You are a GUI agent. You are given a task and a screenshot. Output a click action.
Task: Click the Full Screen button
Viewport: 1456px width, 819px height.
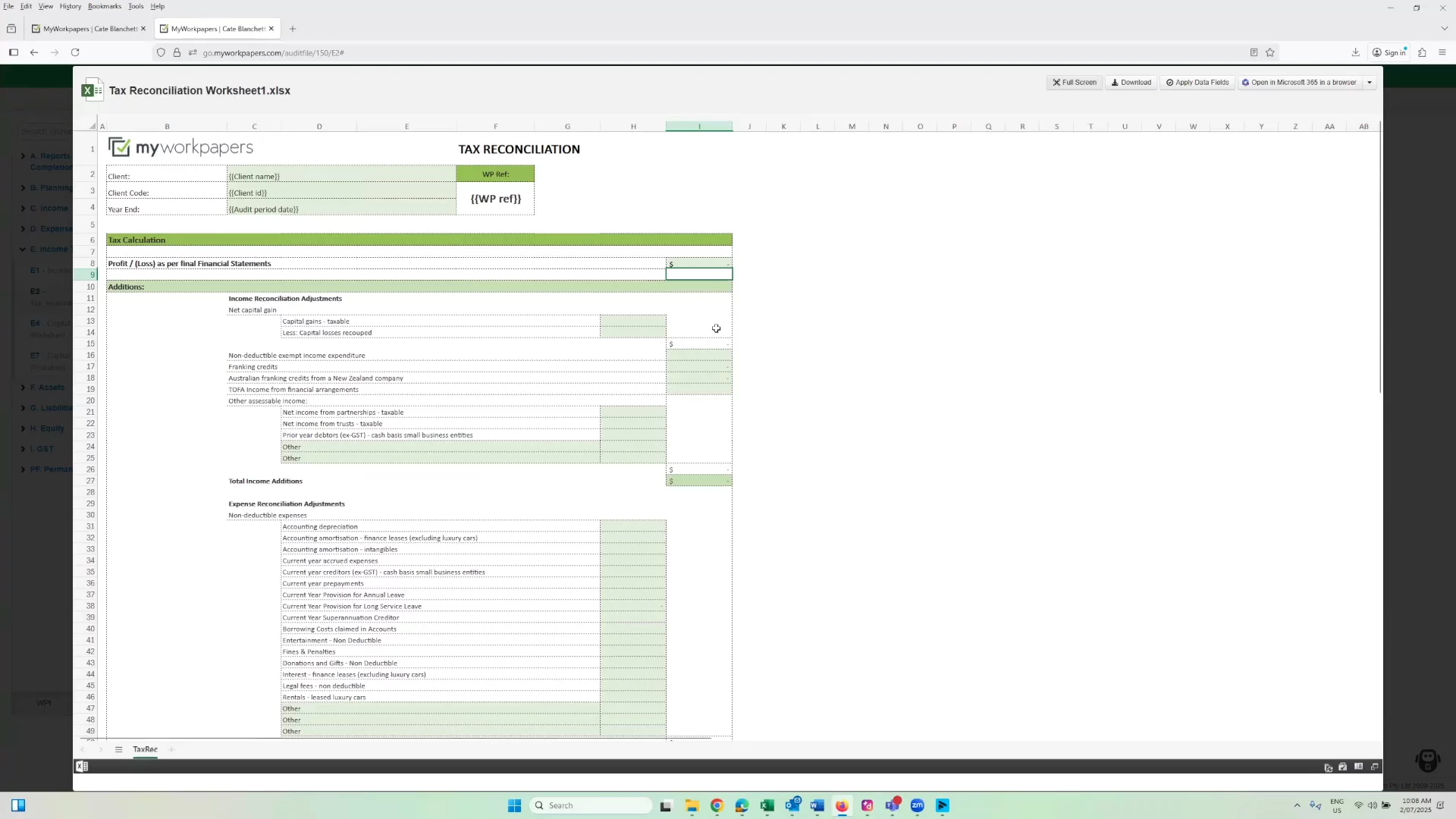(x=1075, y=83)
